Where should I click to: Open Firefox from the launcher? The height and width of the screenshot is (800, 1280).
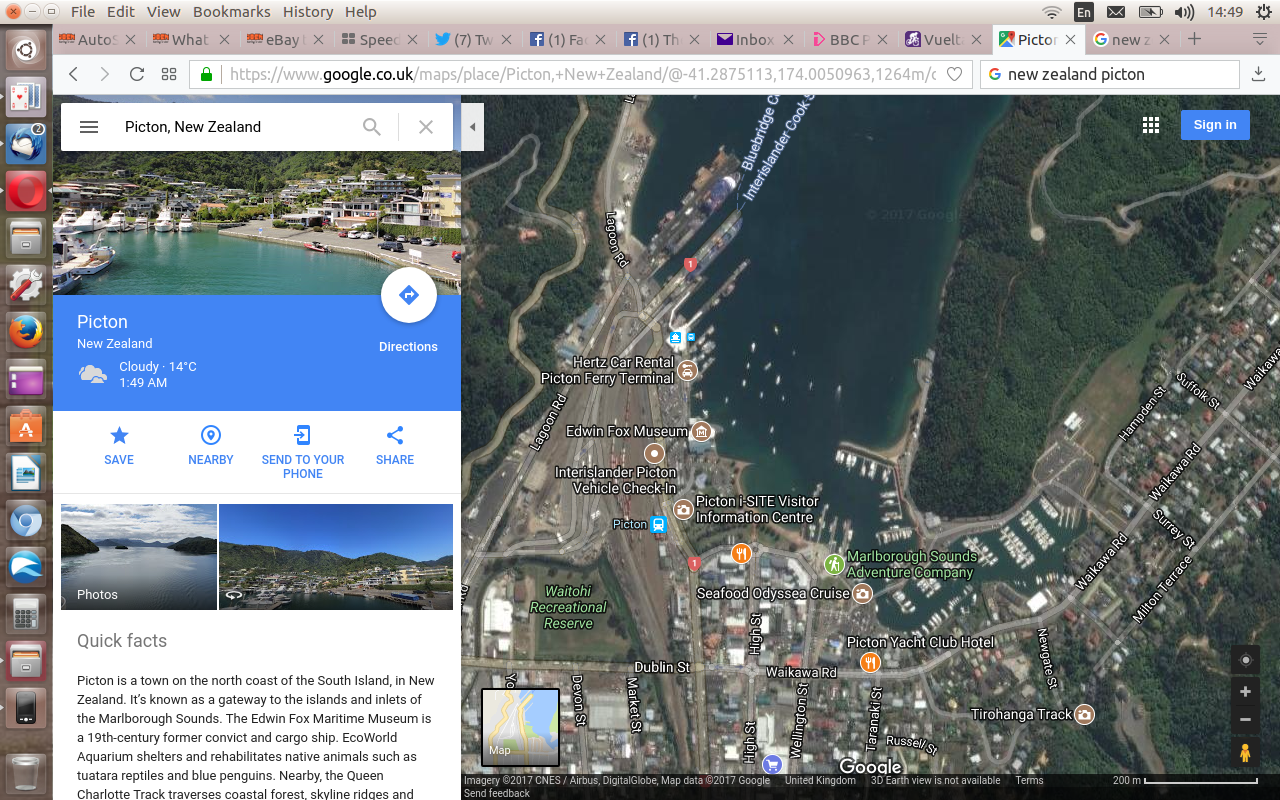point(26,332)
